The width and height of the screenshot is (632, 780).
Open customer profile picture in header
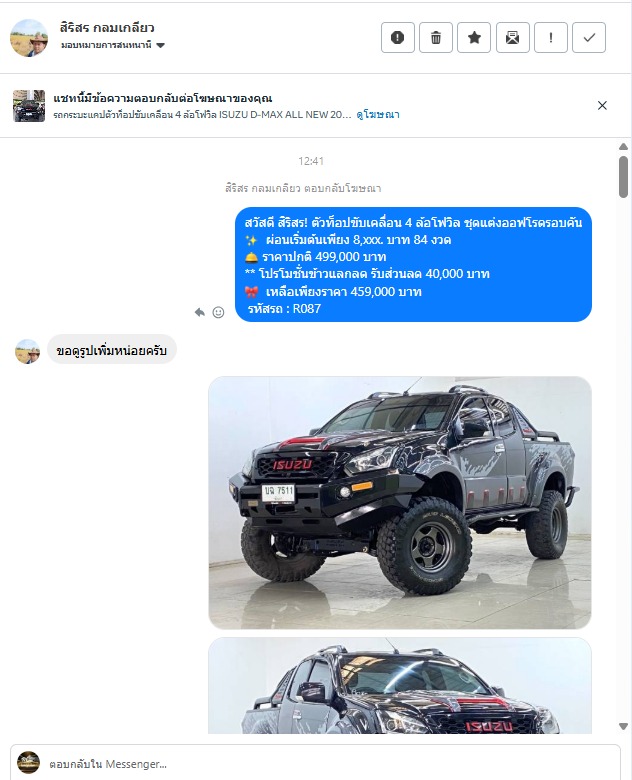[x=29, y=38]
